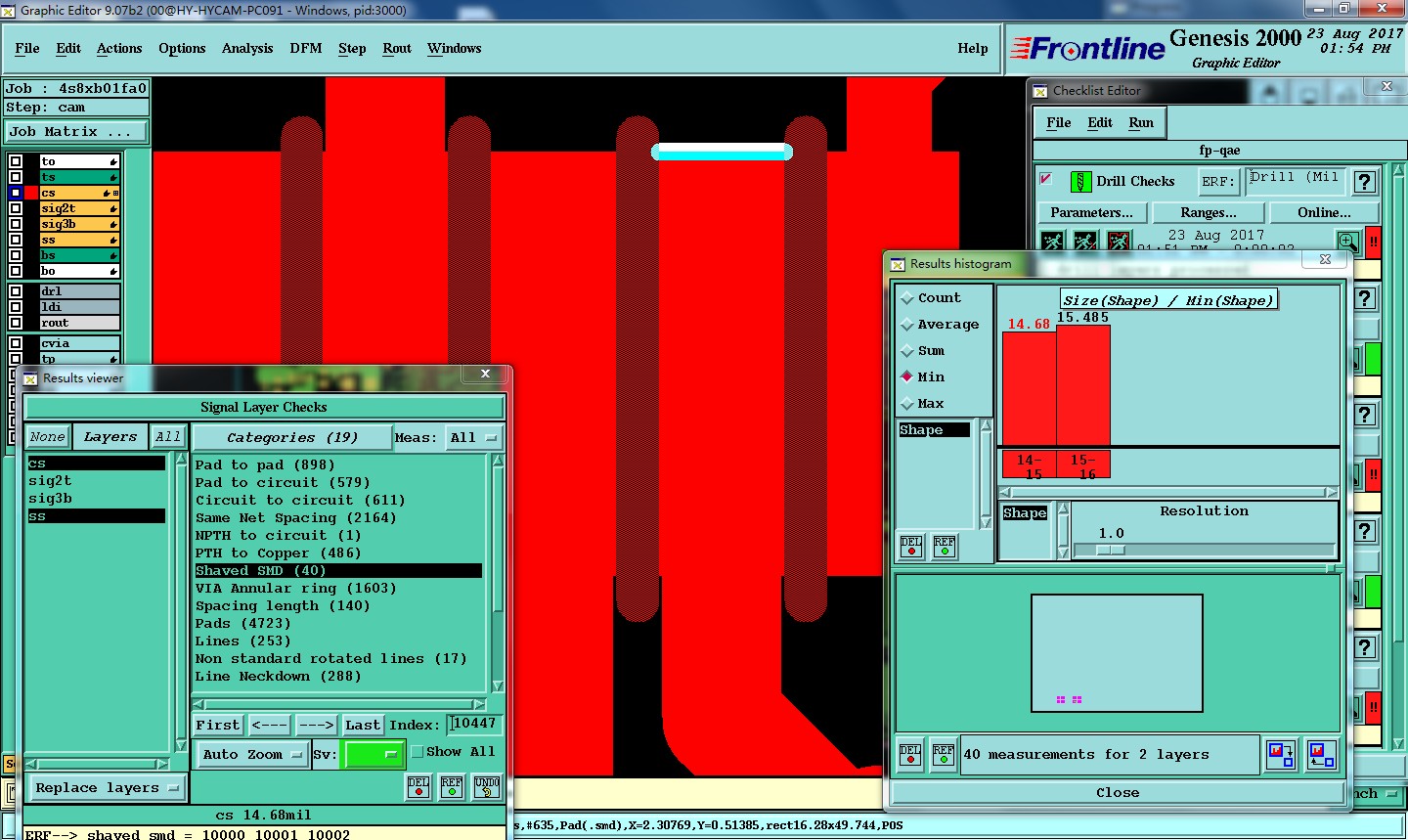Click the Online... button
This screenshot has width=1408, height=840.
coord(1325,212)
